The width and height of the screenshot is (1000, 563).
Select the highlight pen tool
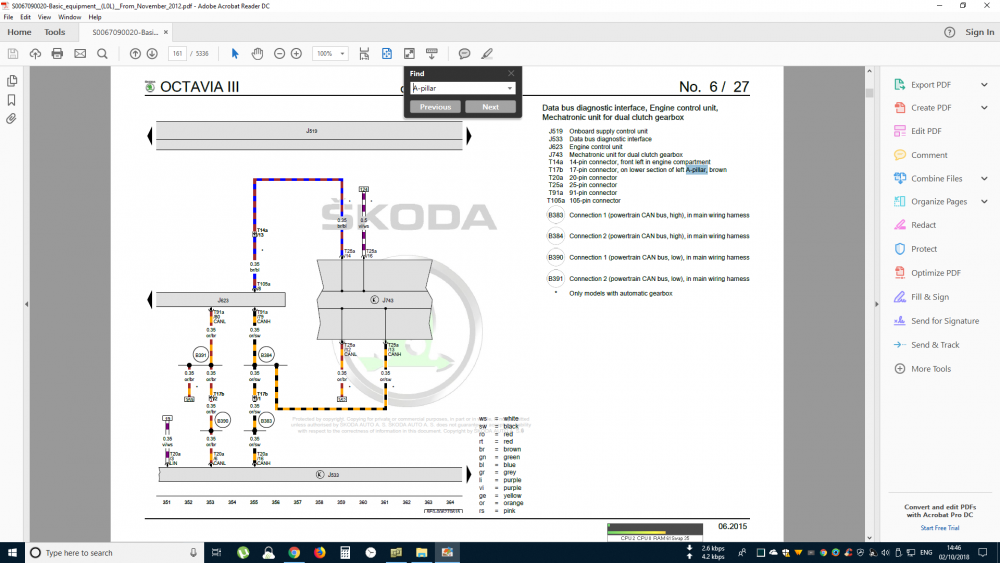pyautogui.click(x=487, y=54)
